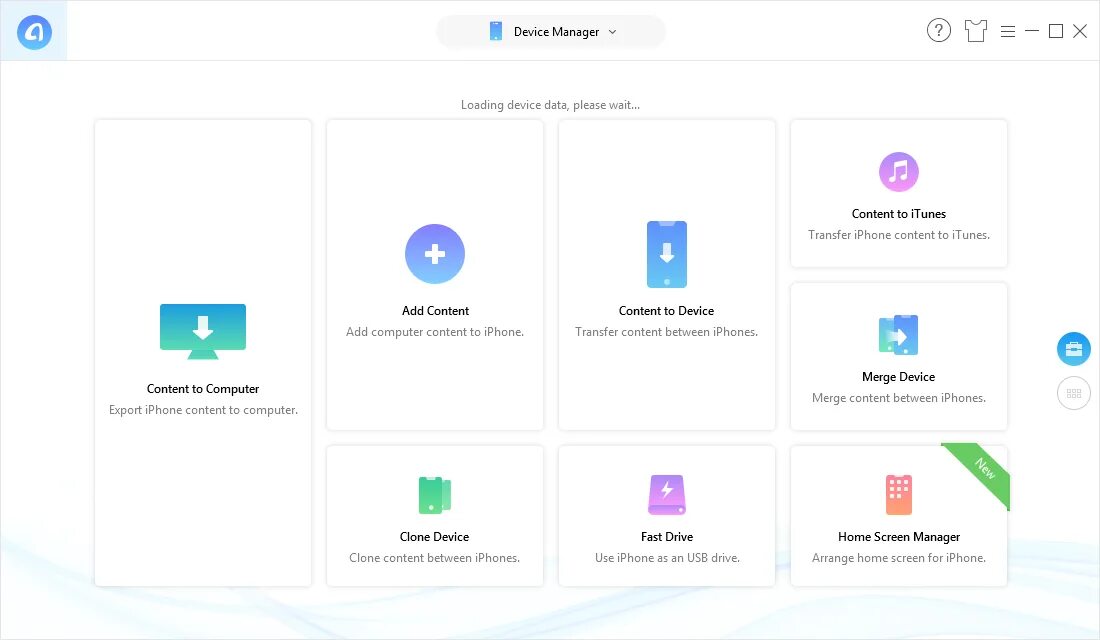Click the Content to iTunes music icon
The height and width of the screenshot is (640, 1100).
pos(899,172)
